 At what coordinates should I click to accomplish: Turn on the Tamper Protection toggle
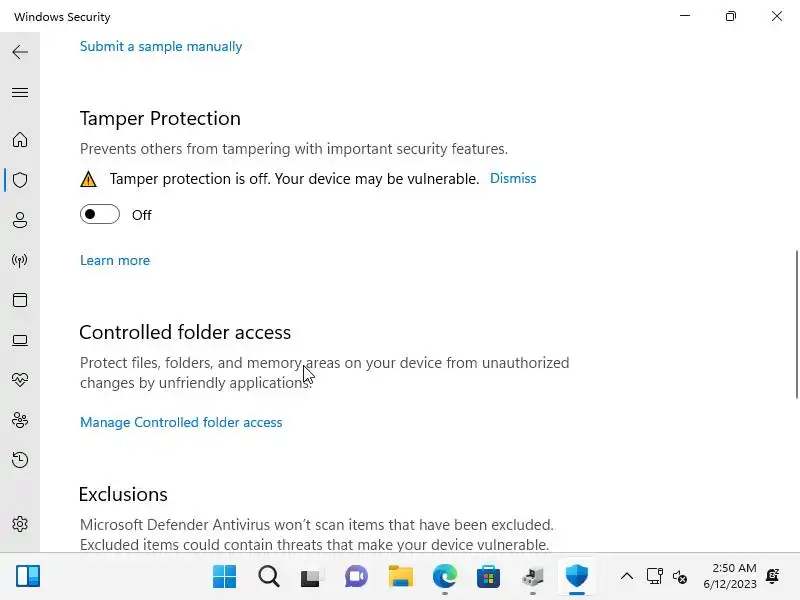click(100, 214)
